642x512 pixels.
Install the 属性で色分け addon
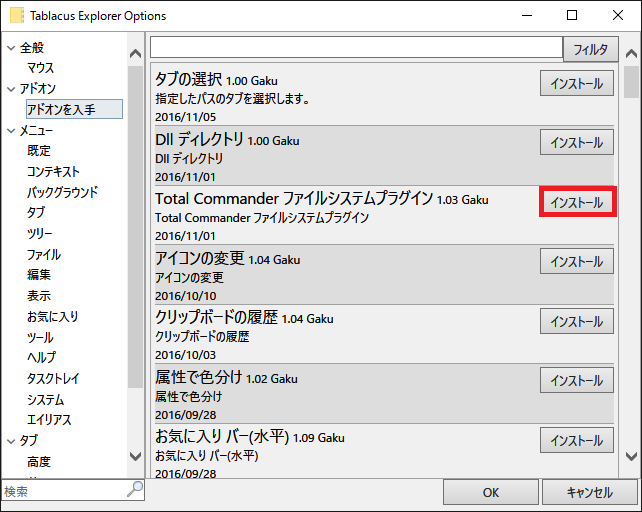[576, 381]
